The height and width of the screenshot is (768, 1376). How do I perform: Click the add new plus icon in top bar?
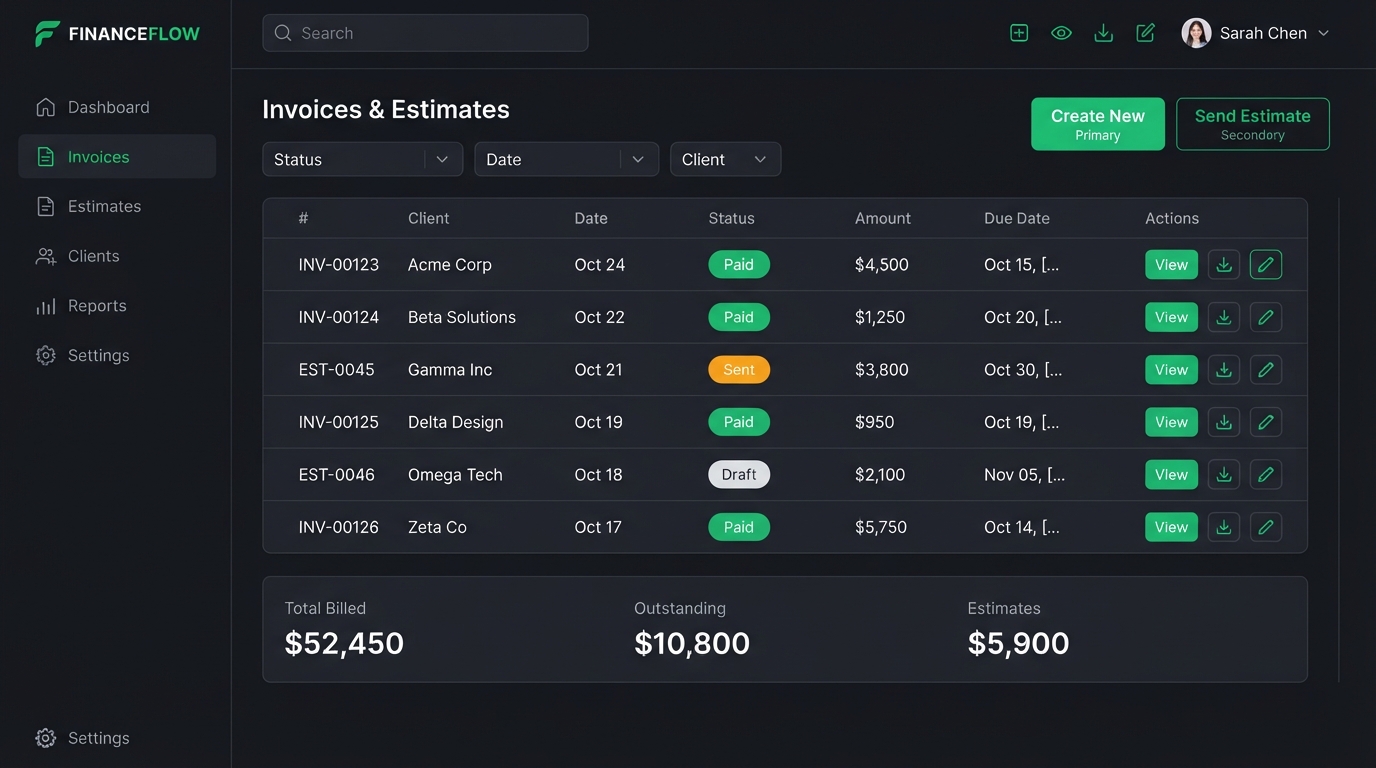tap(1019, 33)
